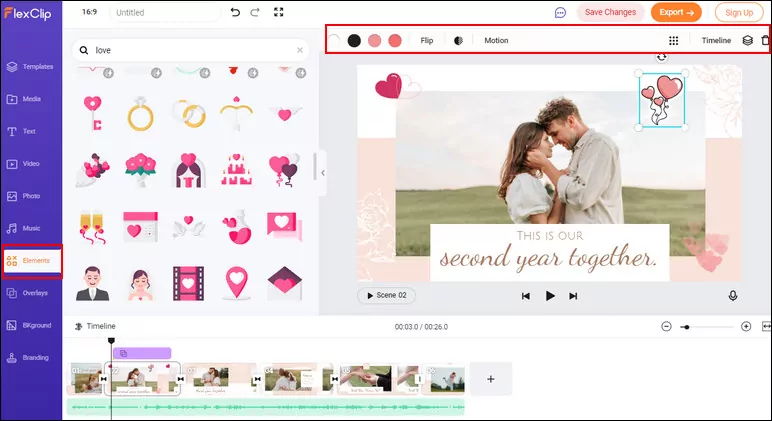Image resolution: width=772 pixels, height=421 pixels.
Task: Clear the love search text
Action: coord(300,50)
